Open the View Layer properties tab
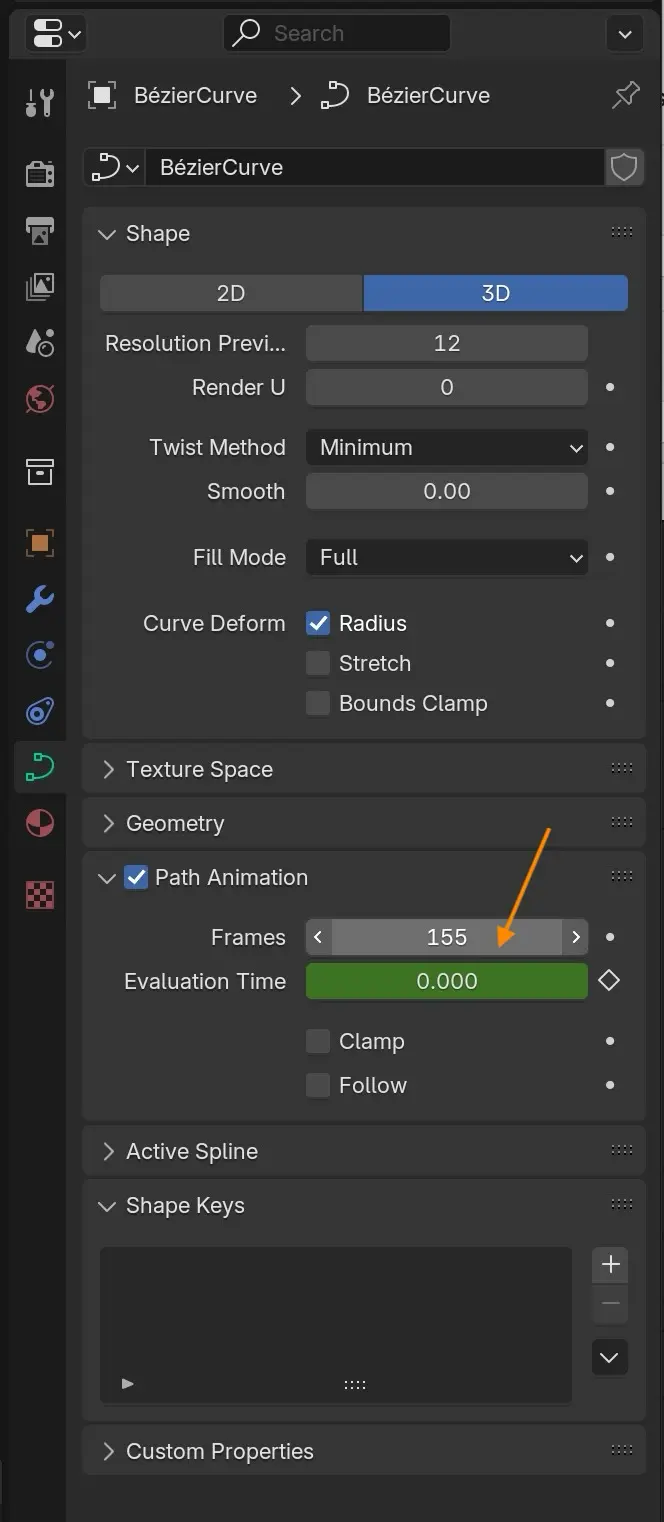 (39, 286)
